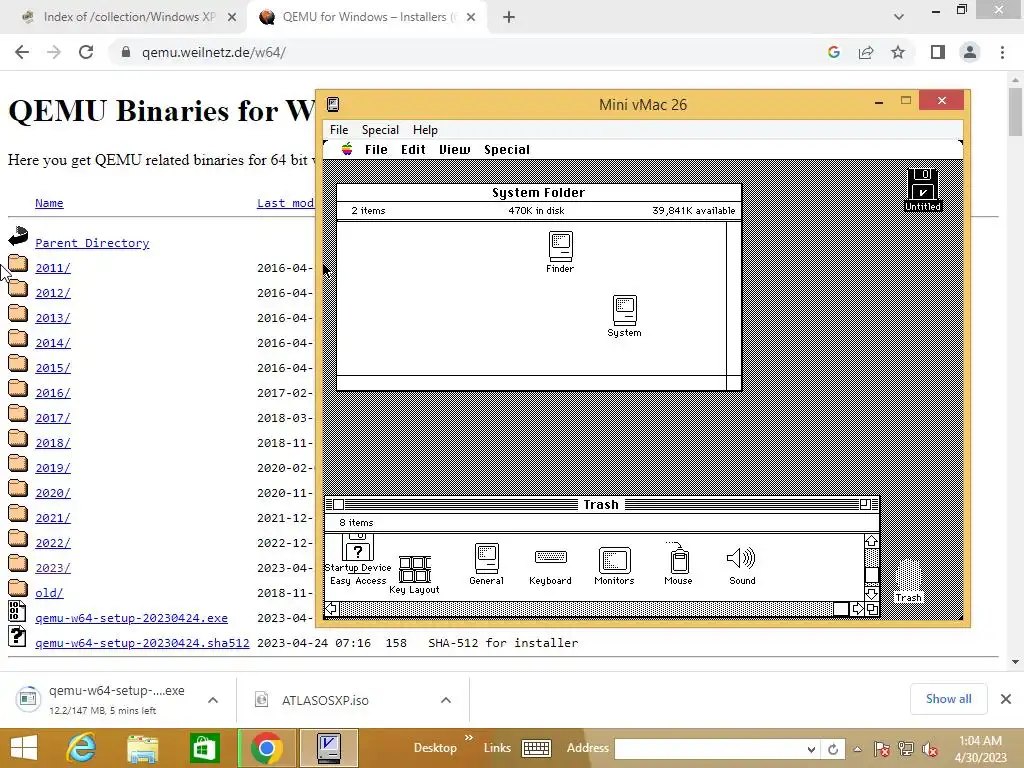Open the Macintosh View menu
Viewport: 1024px width, 768px height.
point(455,150)
